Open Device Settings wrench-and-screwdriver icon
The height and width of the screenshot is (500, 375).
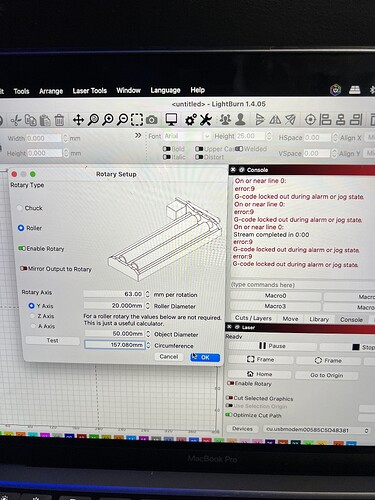click(206, 120)
